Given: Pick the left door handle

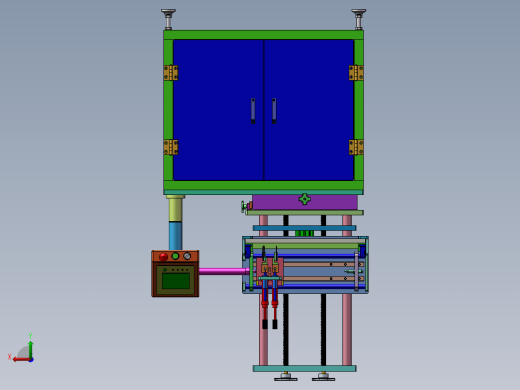Looking at the screenshot, I should pyautogui.click(x=253, y=111).
